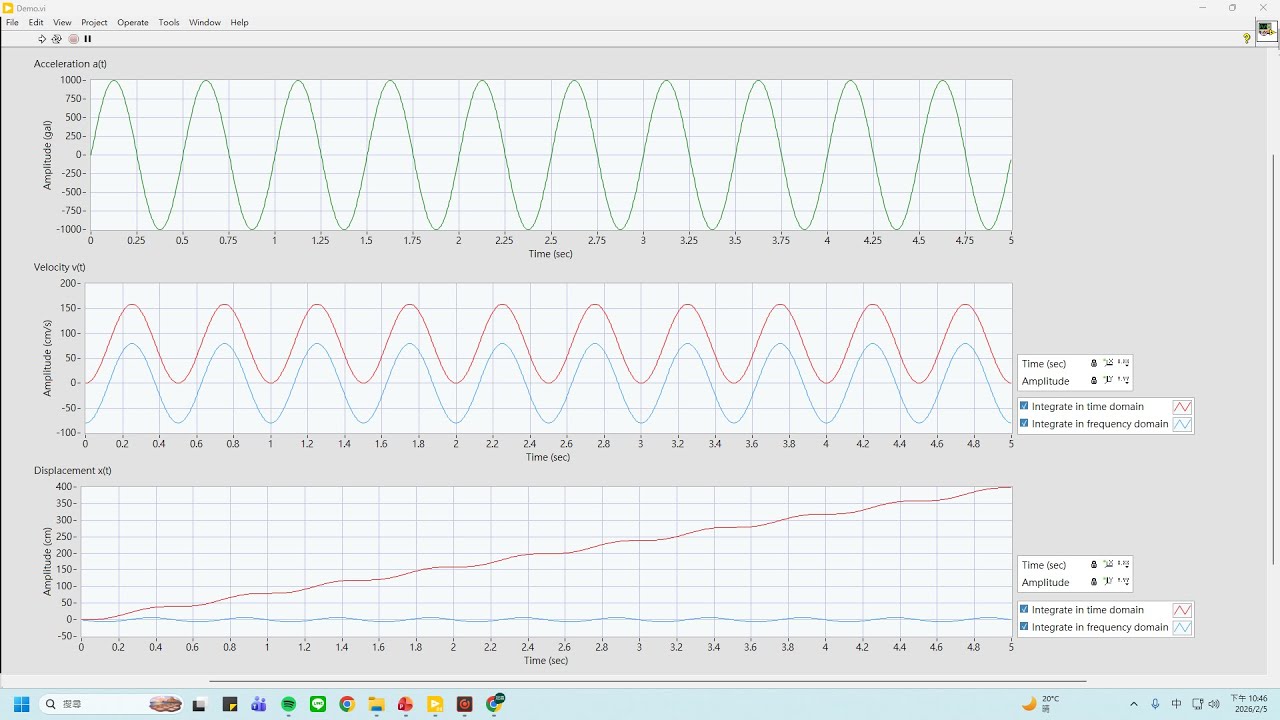Click the Displacement x(t) graph label

(73, 470)
